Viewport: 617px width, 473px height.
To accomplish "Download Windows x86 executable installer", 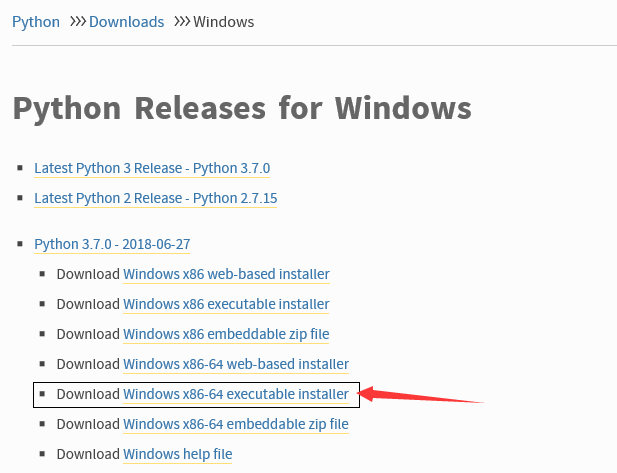I will click(226, 304).
